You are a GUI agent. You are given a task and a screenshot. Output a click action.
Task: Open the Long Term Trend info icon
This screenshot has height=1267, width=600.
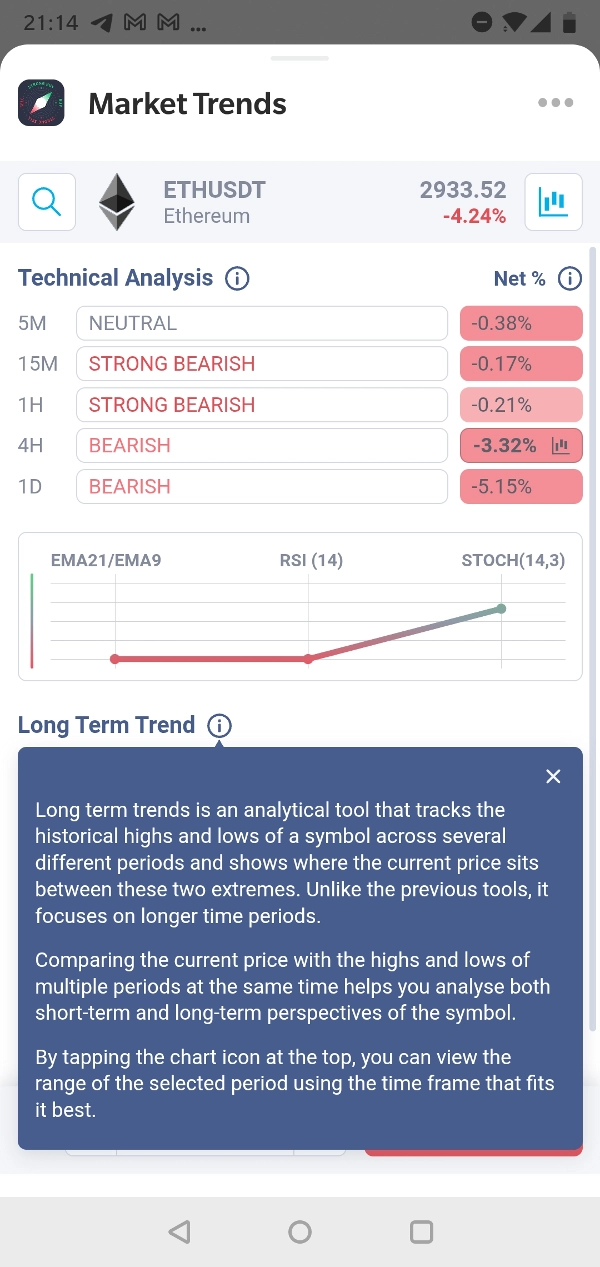click(218, 726)
